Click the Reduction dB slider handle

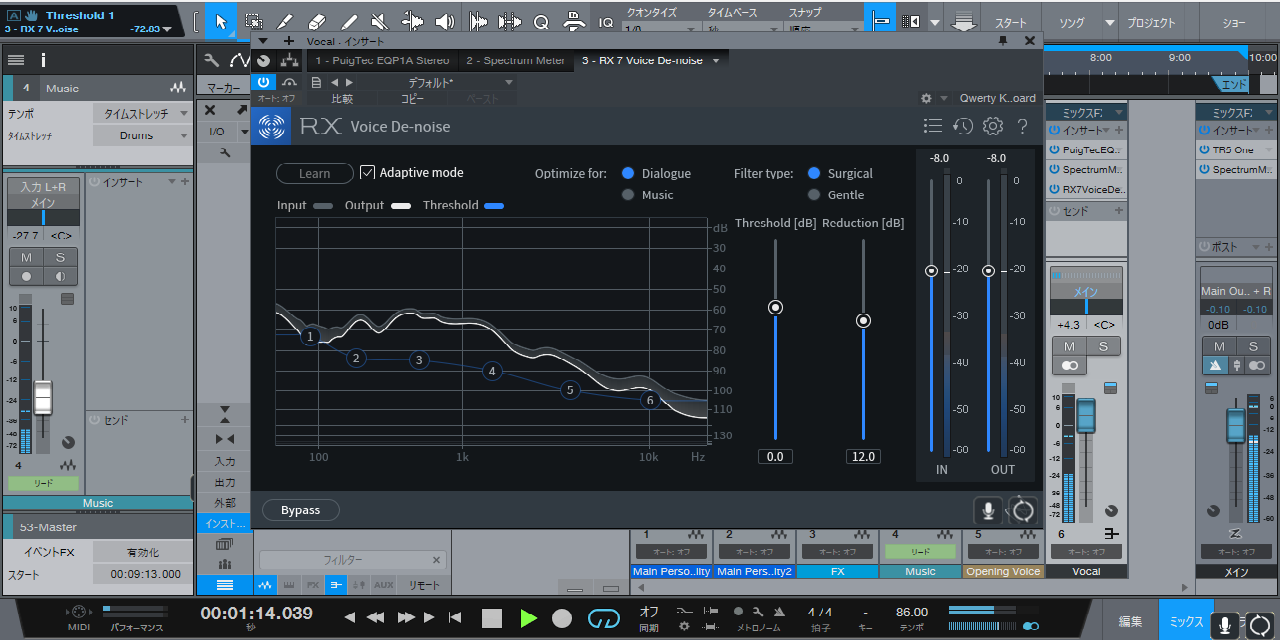coord(863,320)
